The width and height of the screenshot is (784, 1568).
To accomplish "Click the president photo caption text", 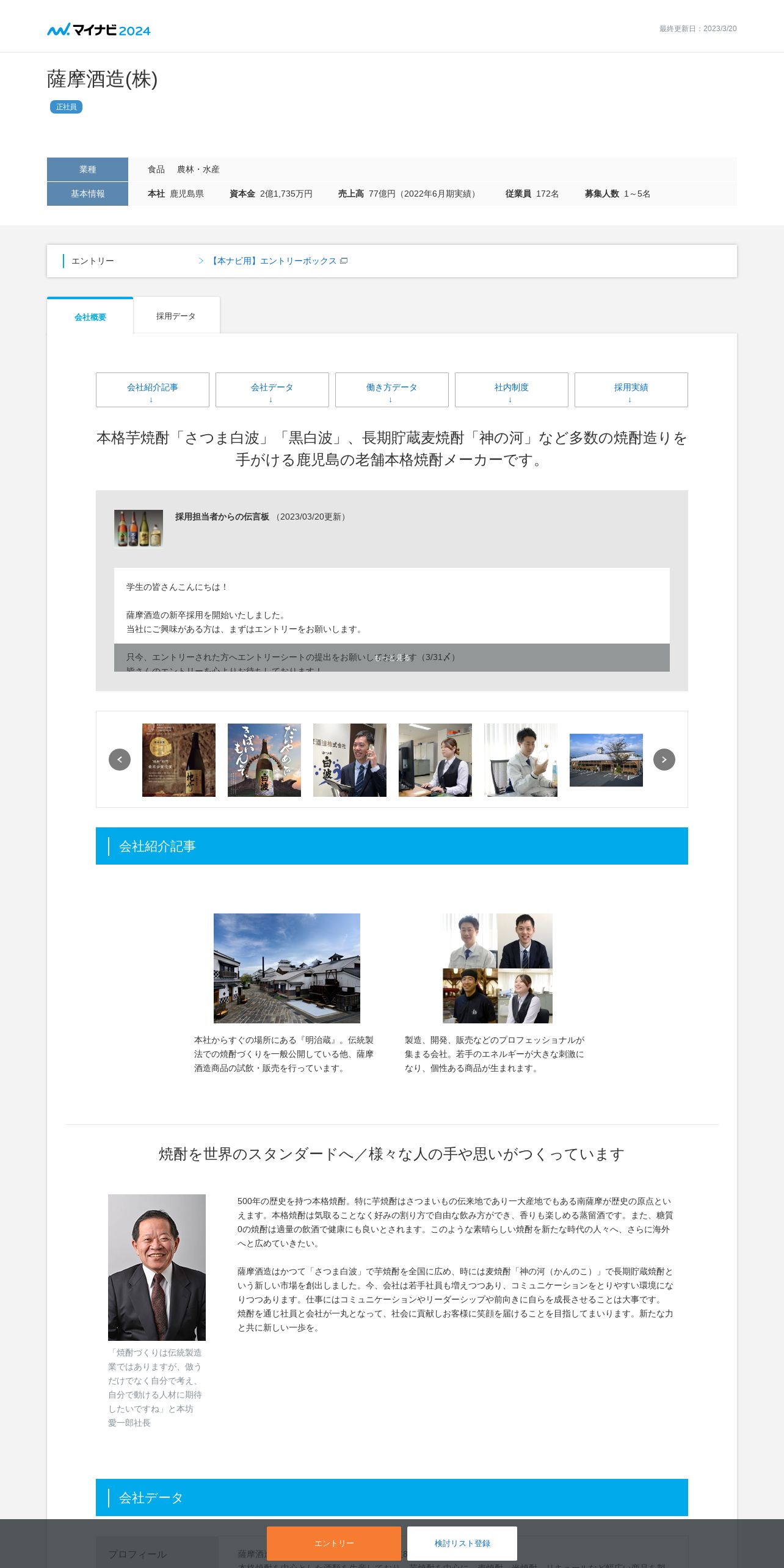I will coord(155,1388).
